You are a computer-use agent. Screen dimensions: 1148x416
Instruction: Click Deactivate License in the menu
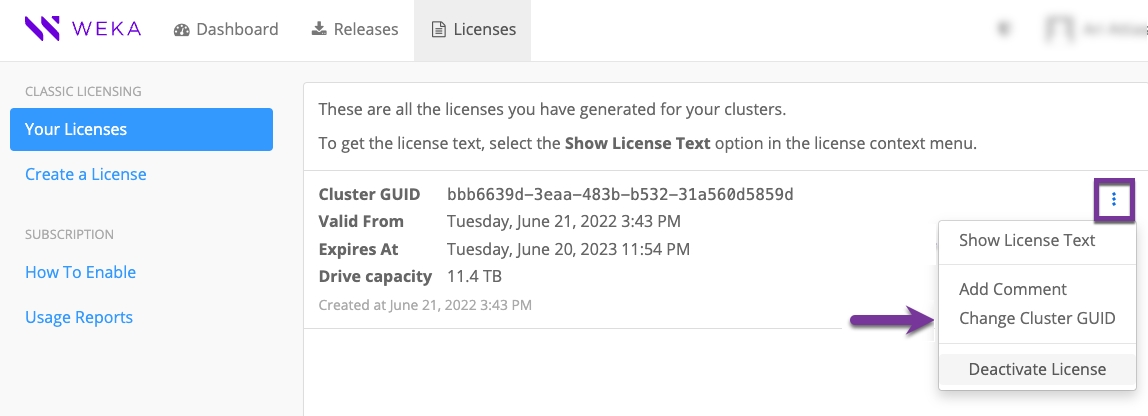[x=1037, y=369]
